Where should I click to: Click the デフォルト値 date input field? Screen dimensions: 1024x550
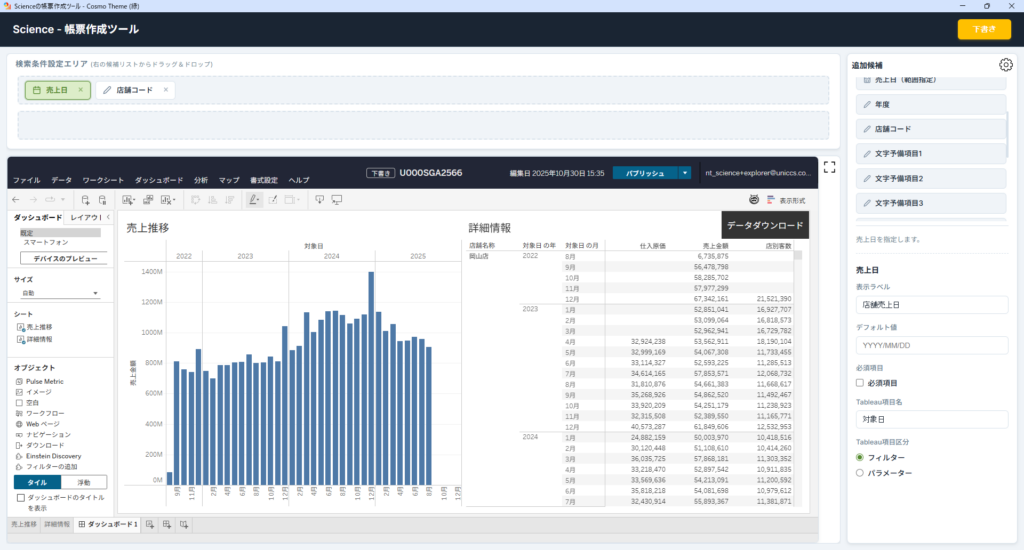[x=931, y=345]
